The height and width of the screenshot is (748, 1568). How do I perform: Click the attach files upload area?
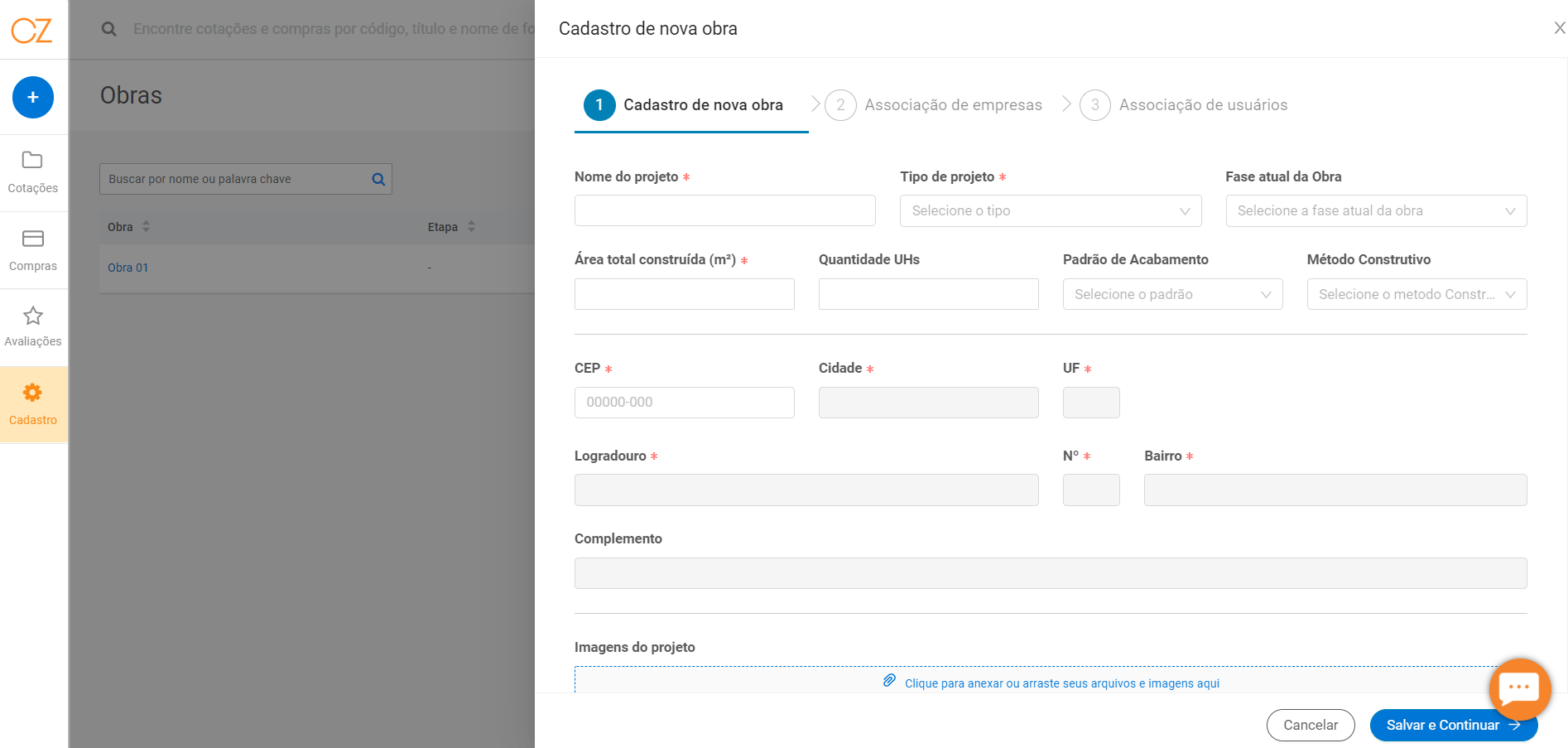(1051, 680)
